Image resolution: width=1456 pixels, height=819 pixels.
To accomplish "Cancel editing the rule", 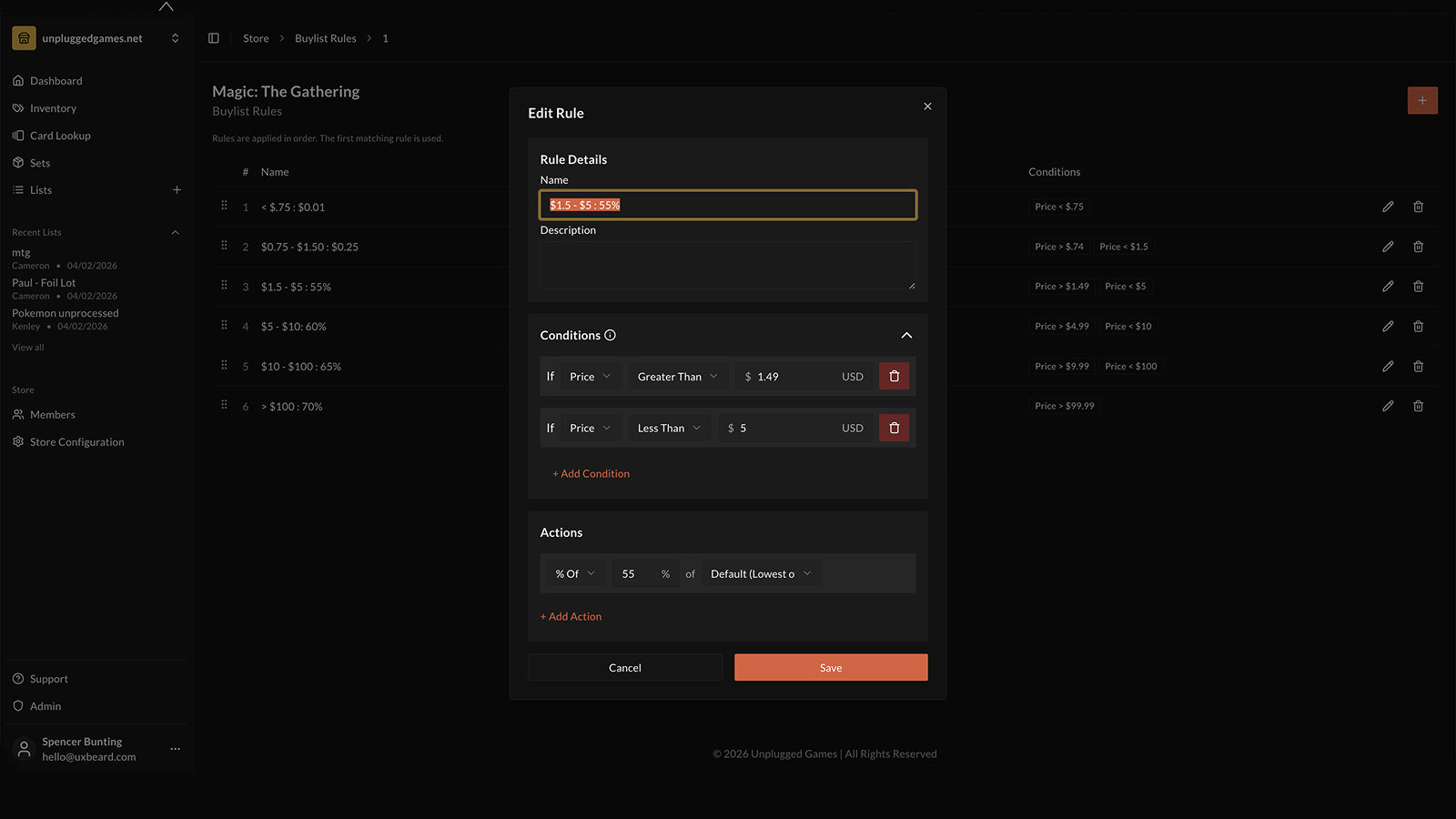I will (625, 667).
